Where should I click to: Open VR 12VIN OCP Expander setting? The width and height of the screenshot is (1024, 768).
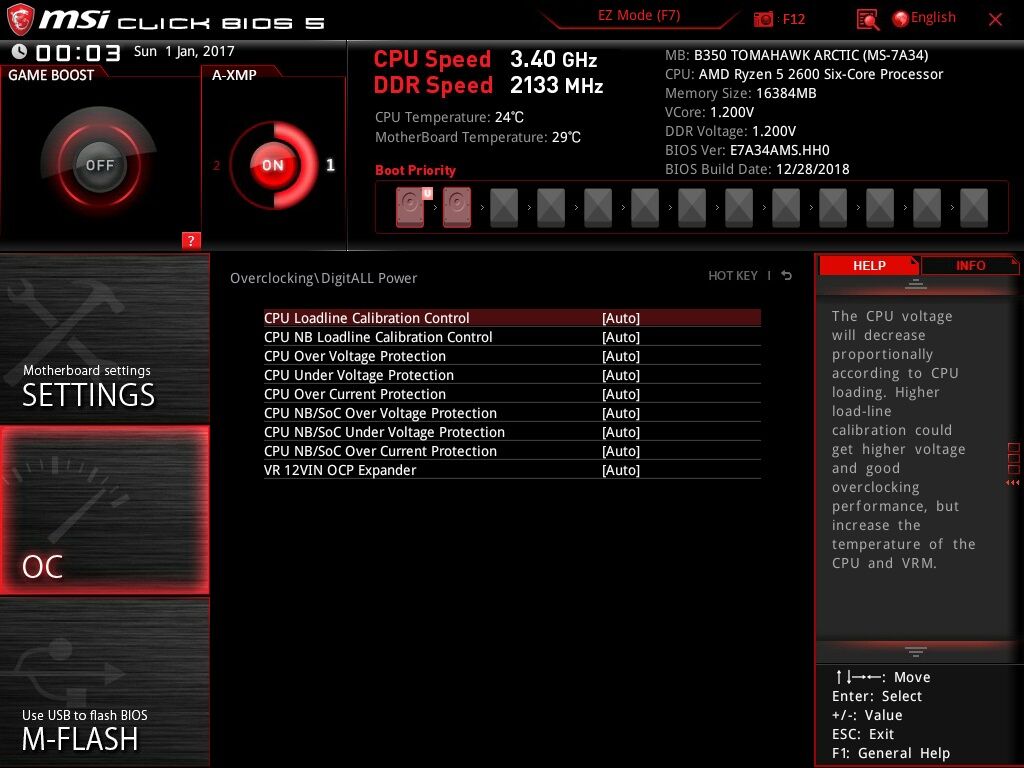point(512,470)
